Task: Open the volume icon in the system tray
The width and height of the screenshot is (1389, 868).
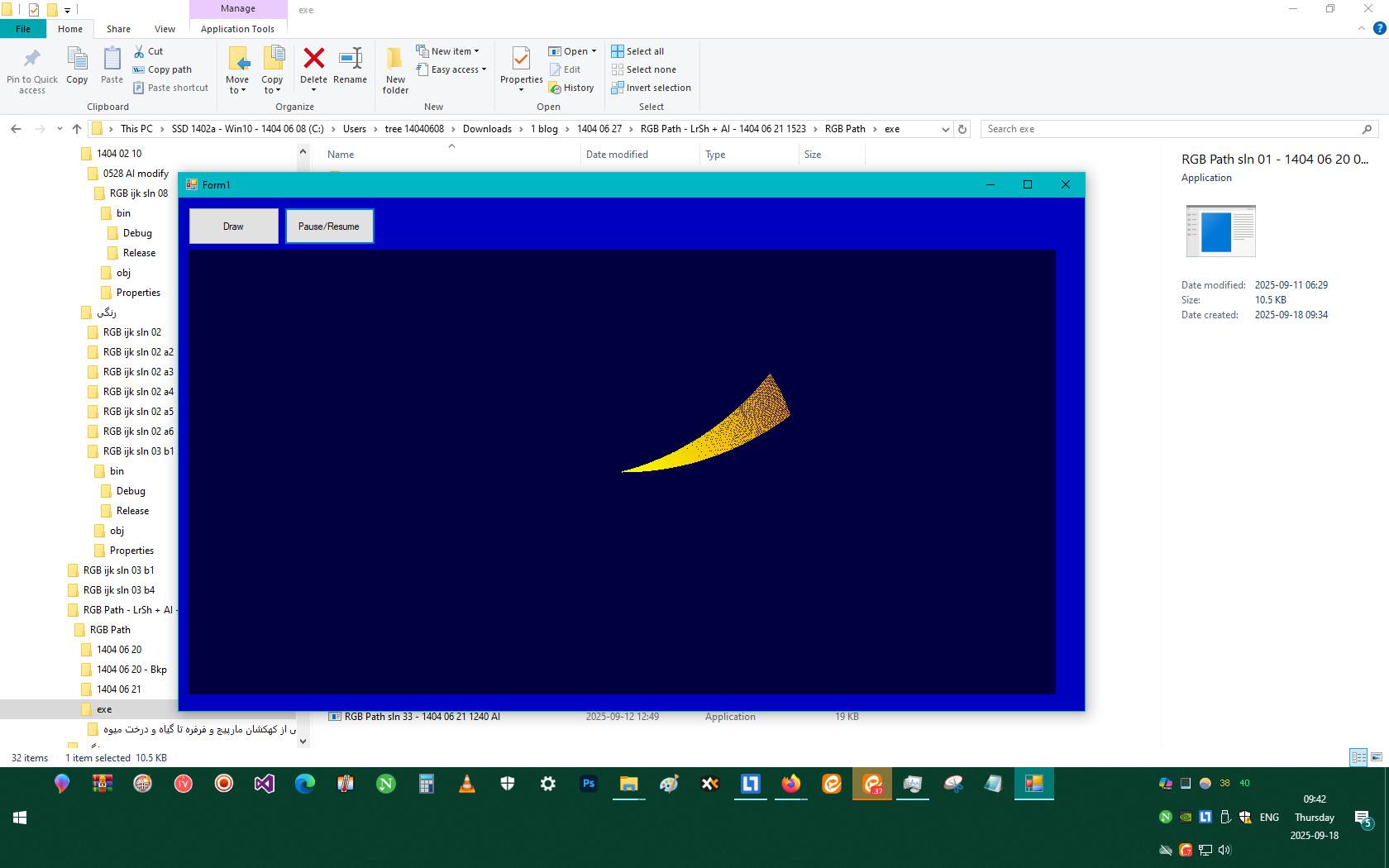Action: pos(1224,850)
